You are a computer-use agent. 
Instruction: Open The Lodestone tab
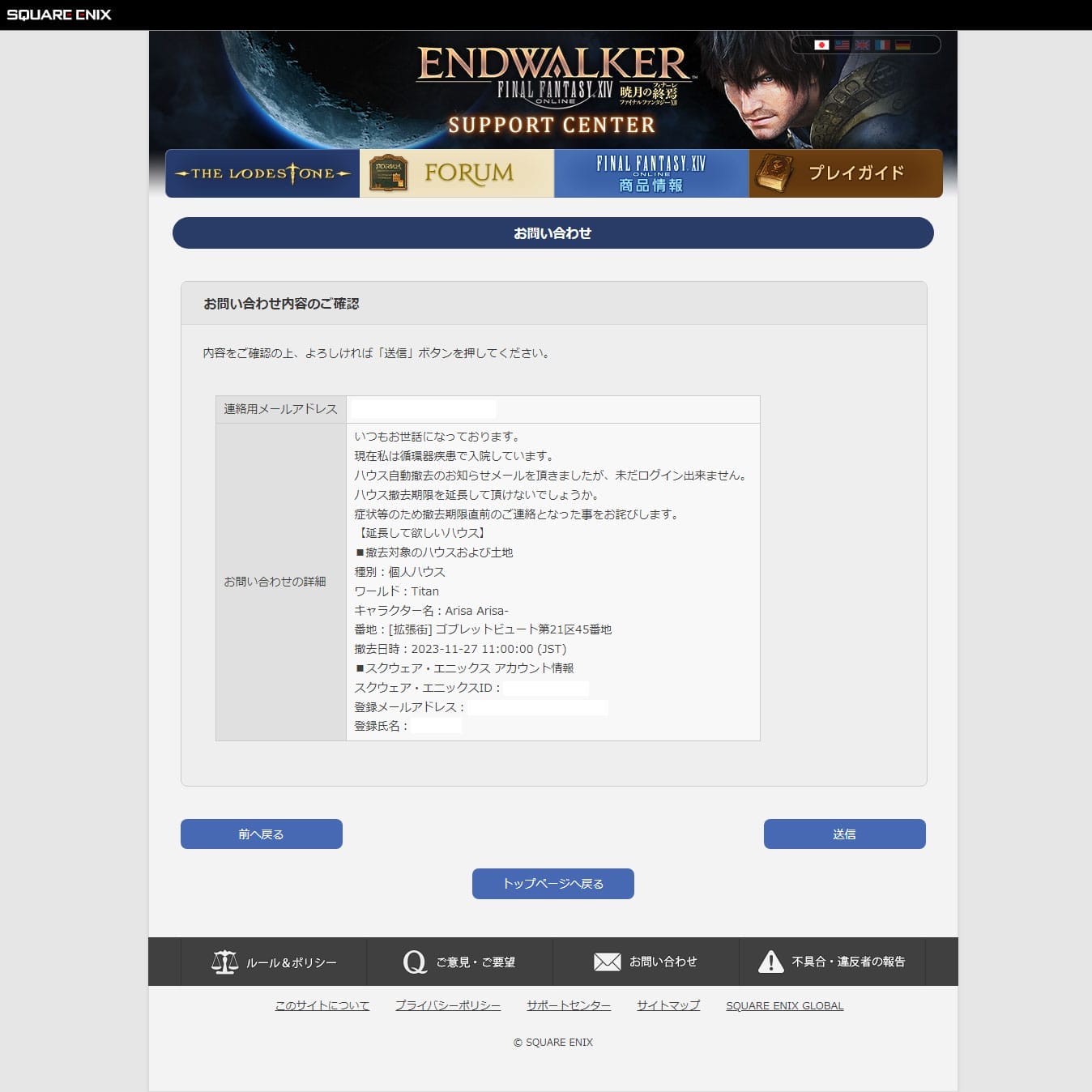[262, 173]
